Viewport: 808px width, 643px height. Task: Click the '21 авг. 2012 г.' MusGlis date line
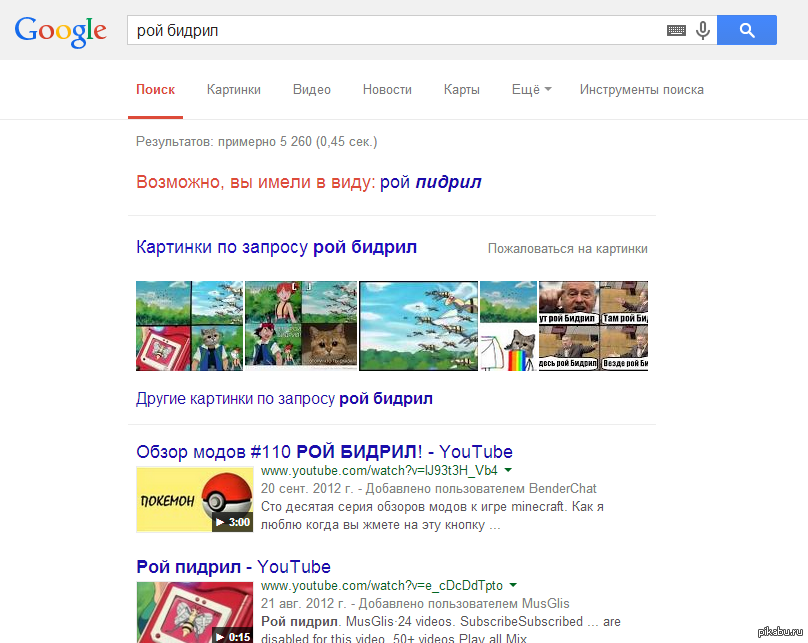pyautogui.click(x=415, y=603)
